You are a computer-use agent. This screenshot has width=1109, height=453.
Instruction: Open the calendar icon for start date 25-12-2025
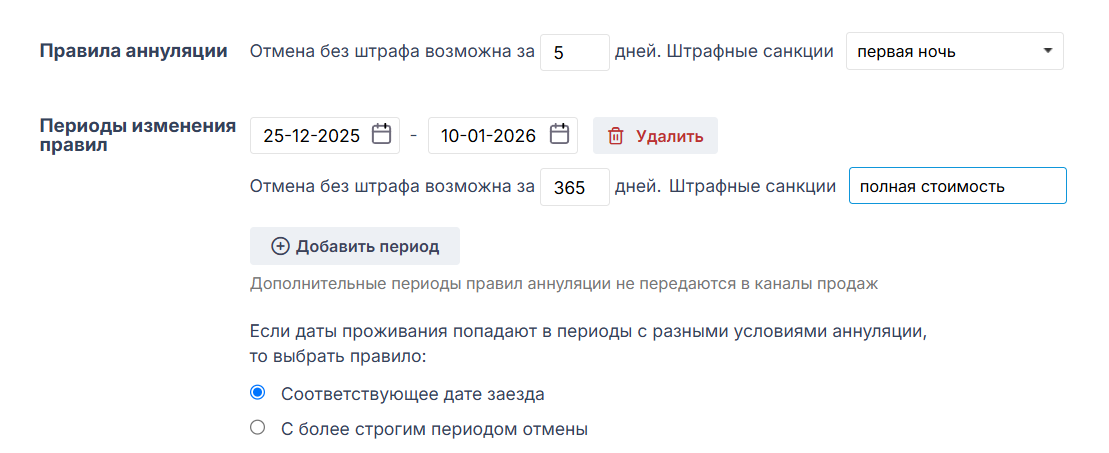[x=381, y=135]
